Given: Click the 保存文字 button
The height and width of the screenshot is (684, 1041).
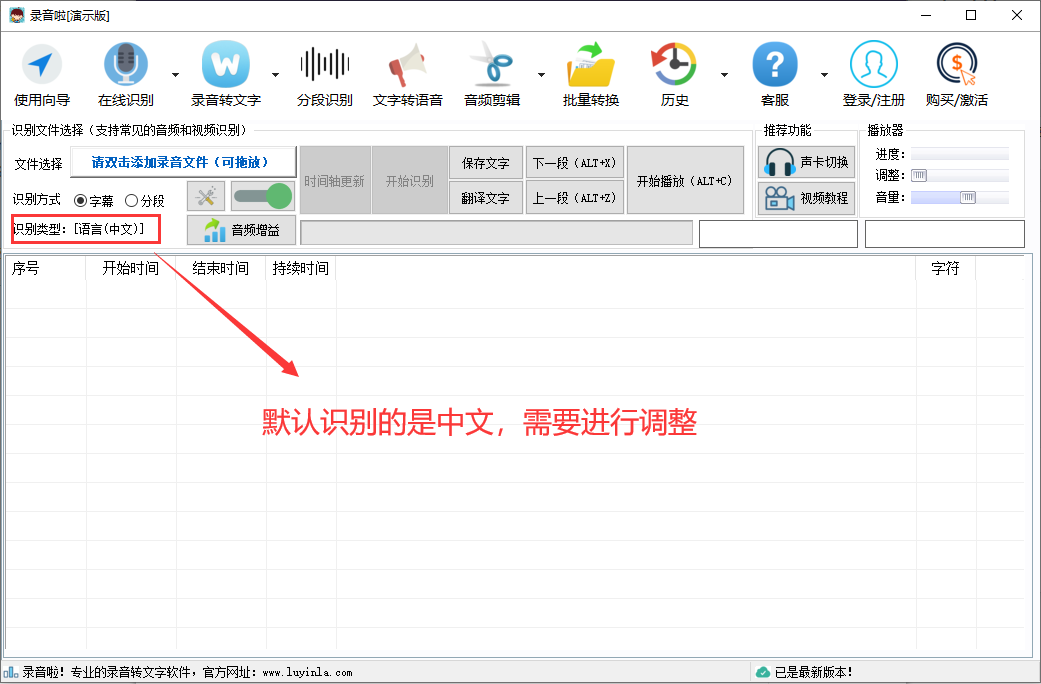Looking at the screenshot, I should 486,163.
